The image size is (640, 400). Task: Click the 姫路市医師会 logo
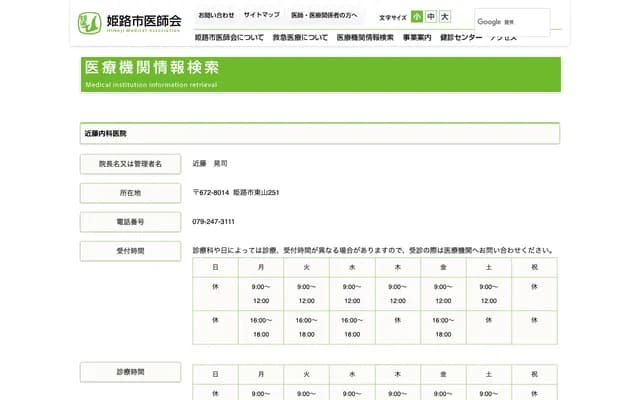pyautogui.click(x=129, y=22)
